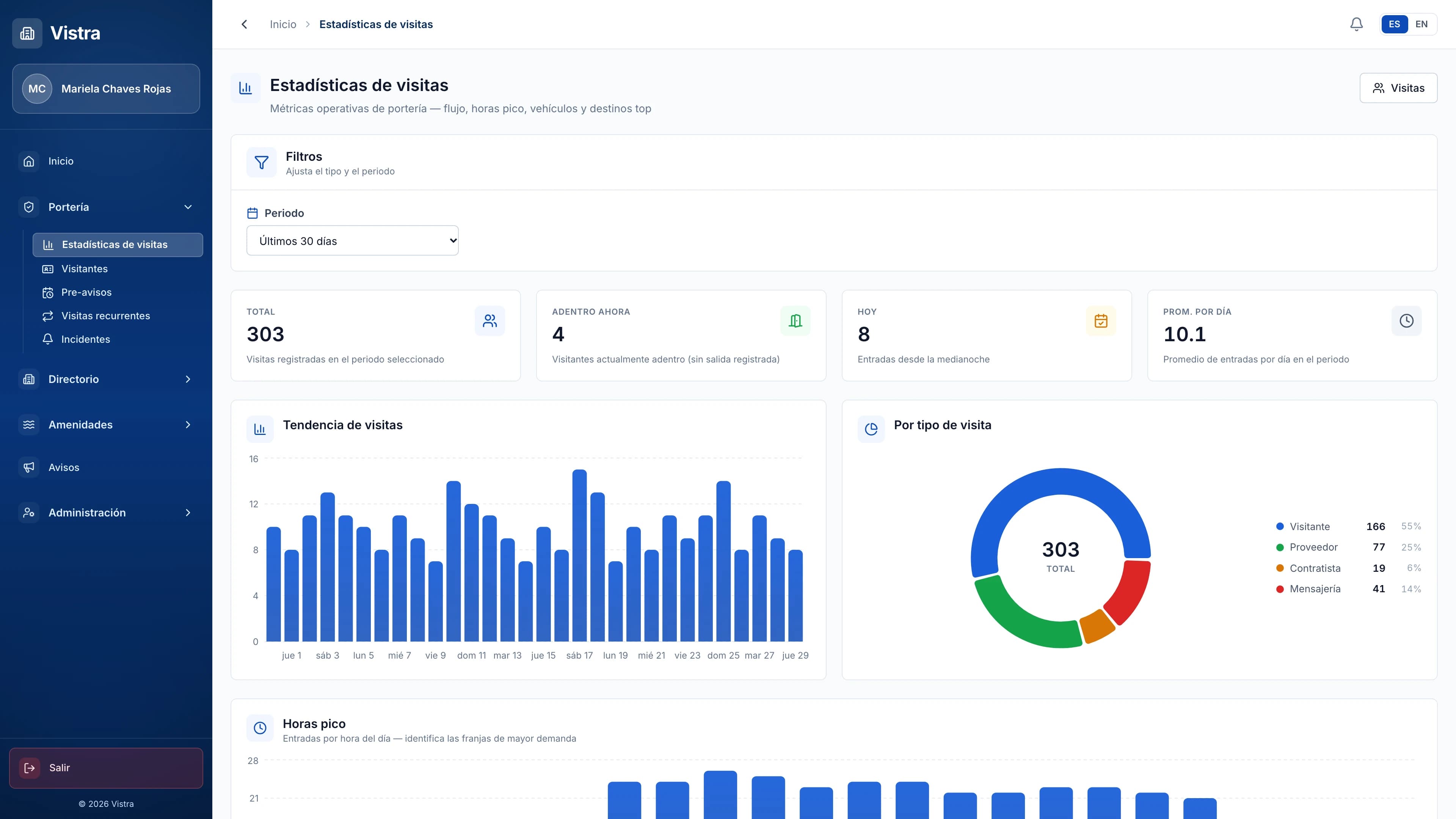Click the Avisos megaphone icon
This screenshot has width=1456, height=819.
click(x=29, y=468)
